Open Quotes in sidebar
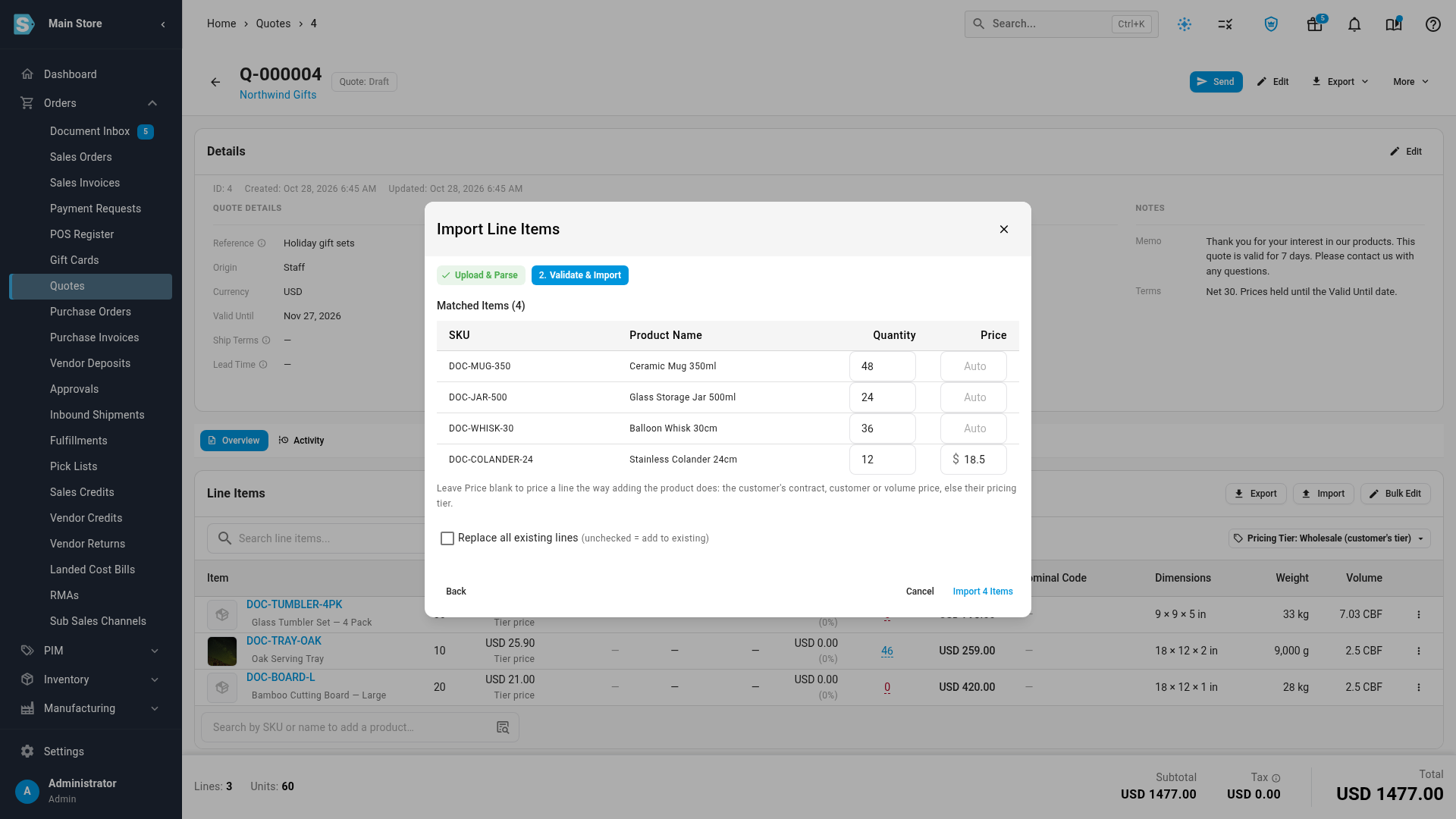The height and width of the screenshot is (819, 1456). 91,286
